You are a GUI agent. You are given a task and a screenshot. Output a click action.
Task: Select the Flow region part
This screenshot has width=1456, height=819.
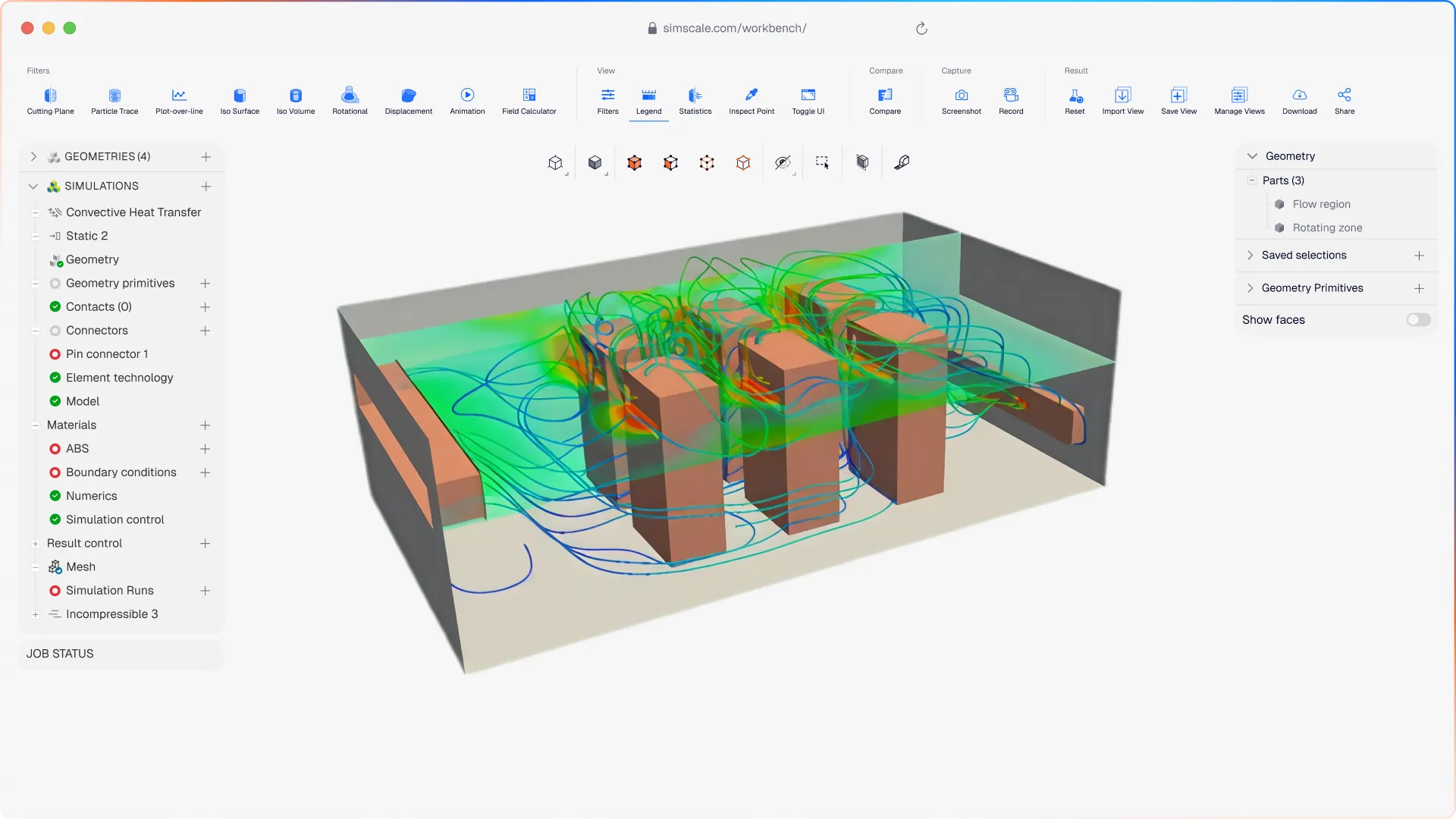point(1321,204)
